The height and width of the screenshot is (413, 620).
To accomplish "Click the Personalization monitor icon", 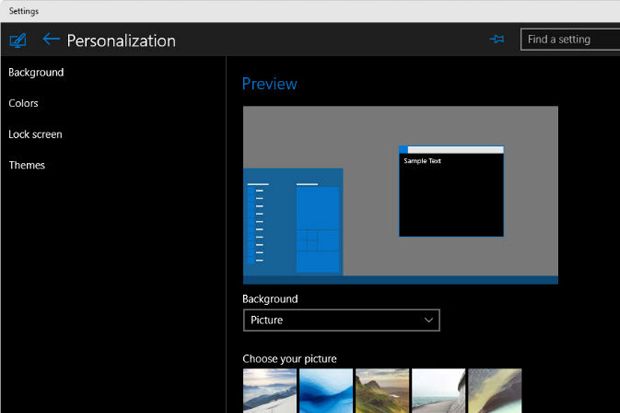I will pyautogui.click(x=18, y=40).
